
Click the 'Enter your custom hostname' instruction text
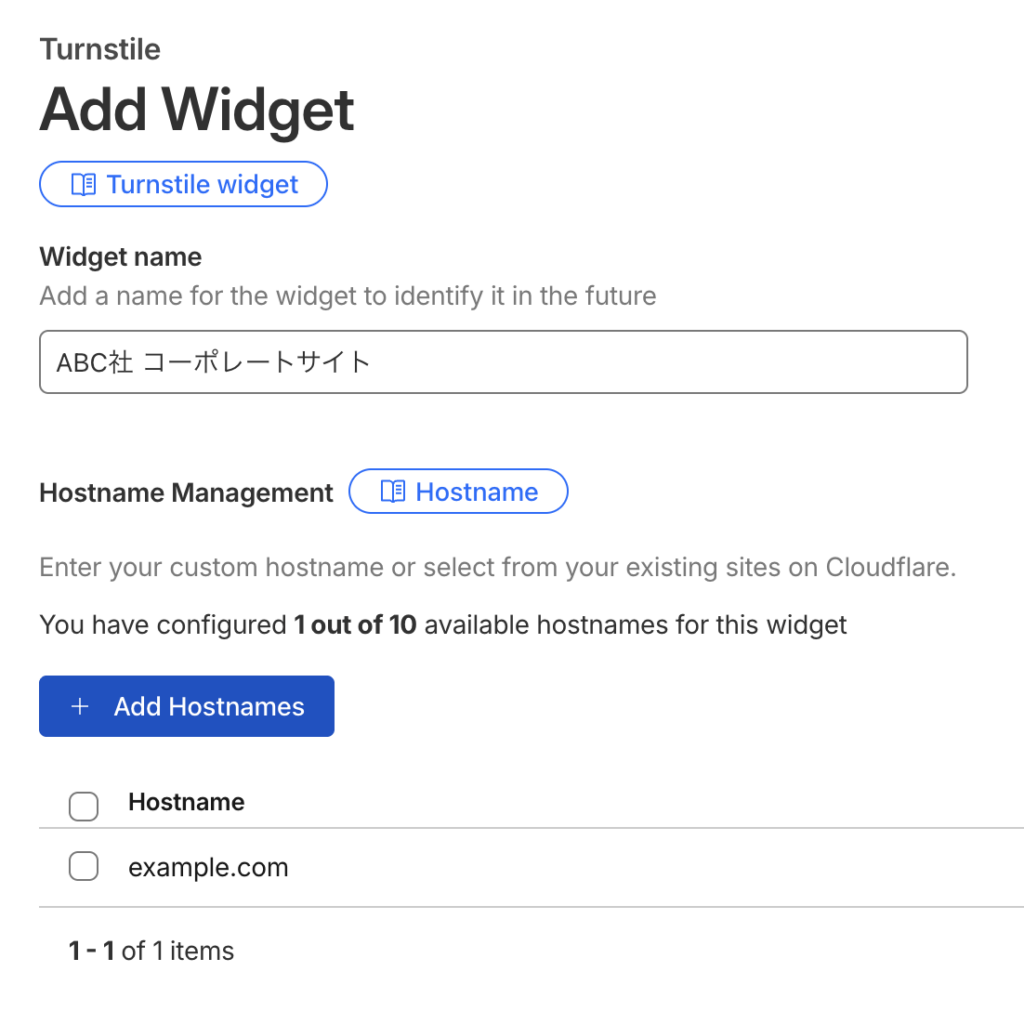click(497, 568)
